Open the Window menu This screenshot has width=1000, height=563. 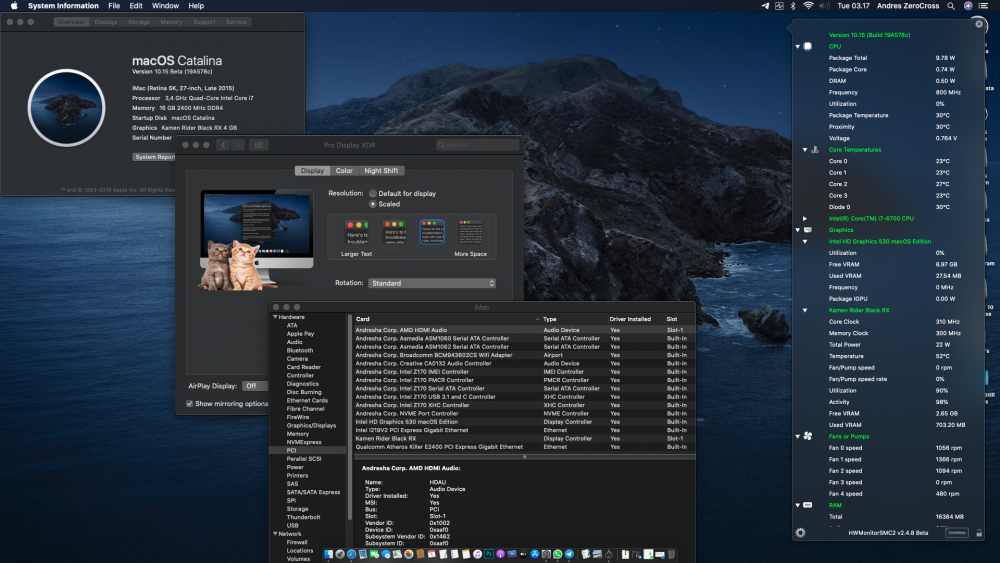[x=165, y=6]
